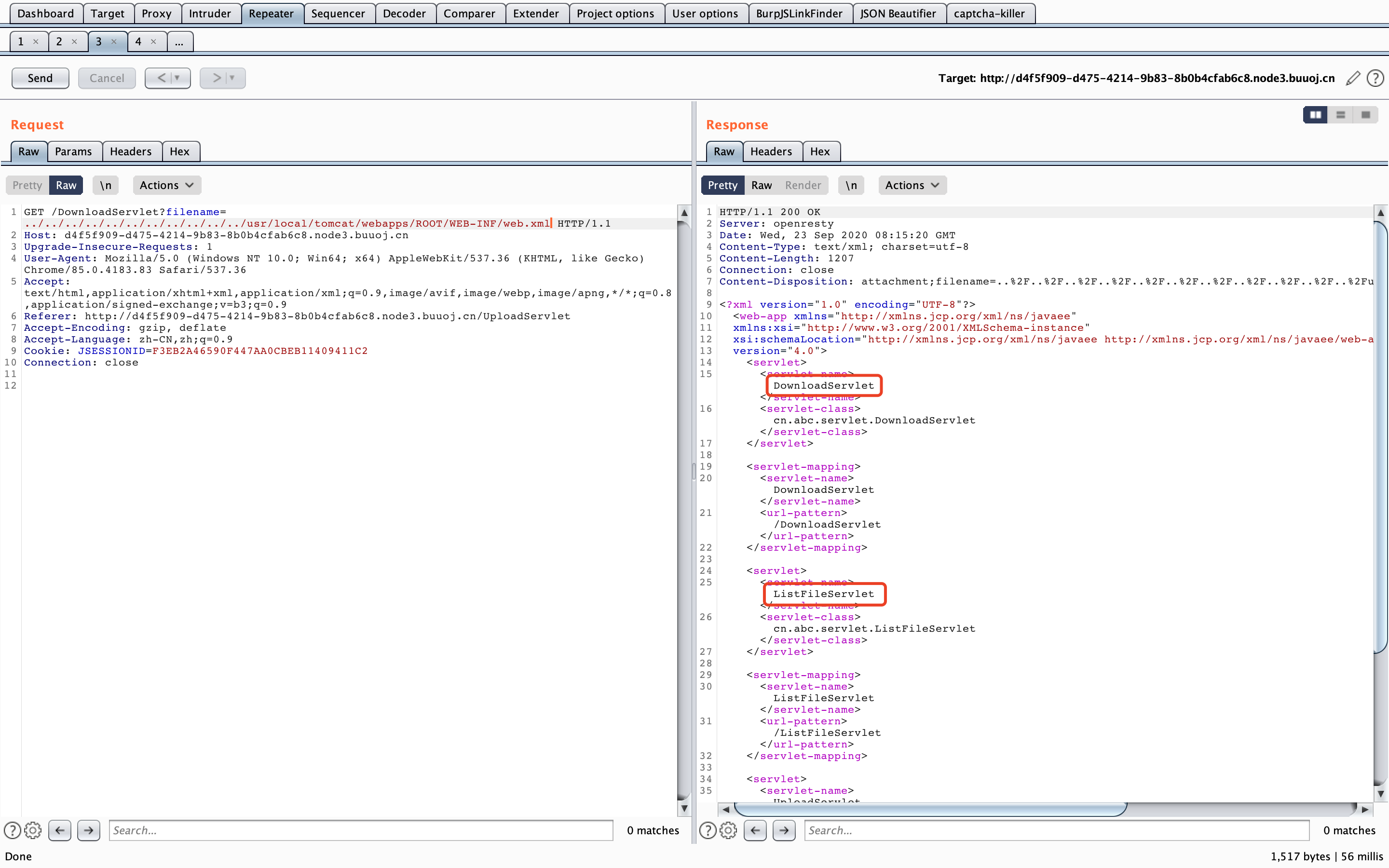This screenshot has height=868, width=1389.
Task: Expand the response Actions dropdown
Action: coord(912,185)
